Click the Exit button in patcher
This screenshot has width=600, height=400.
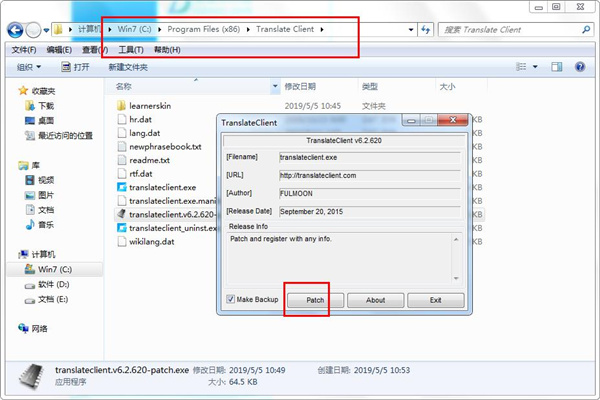click(435, 300)
